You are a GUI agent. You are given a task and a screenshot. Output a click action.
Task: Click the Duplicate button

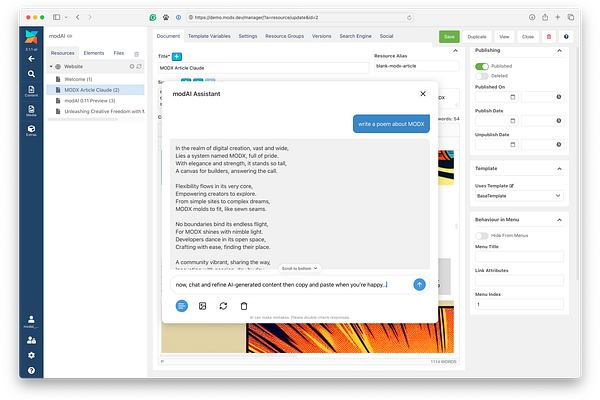point(477,37)
